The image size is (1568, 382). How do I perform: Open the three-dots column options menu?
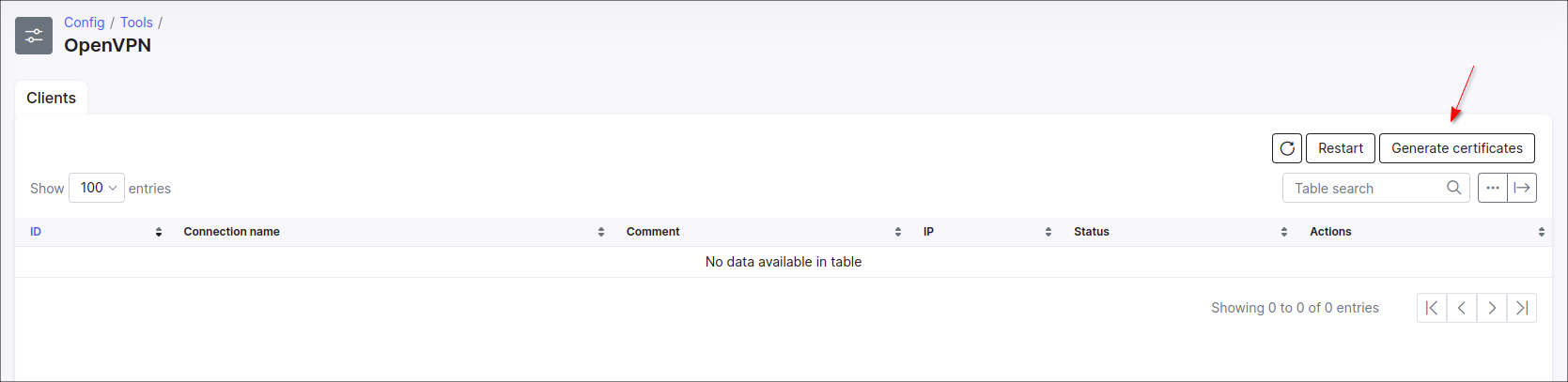pos(1493,188)
